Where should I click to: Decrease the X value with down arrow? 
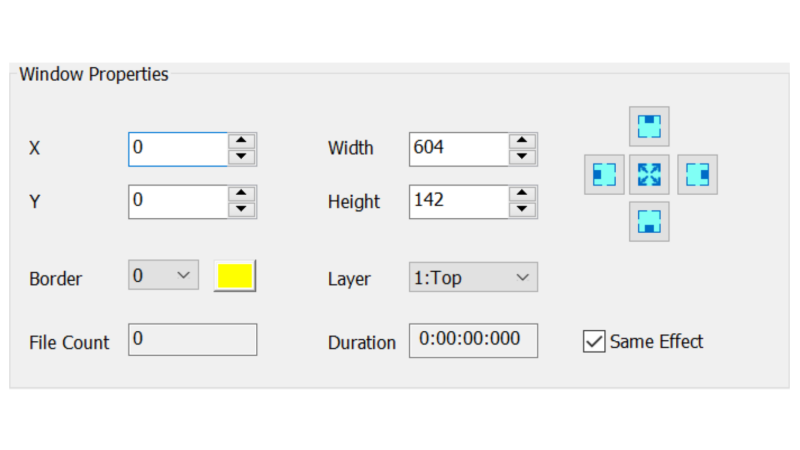pos(242,157)
